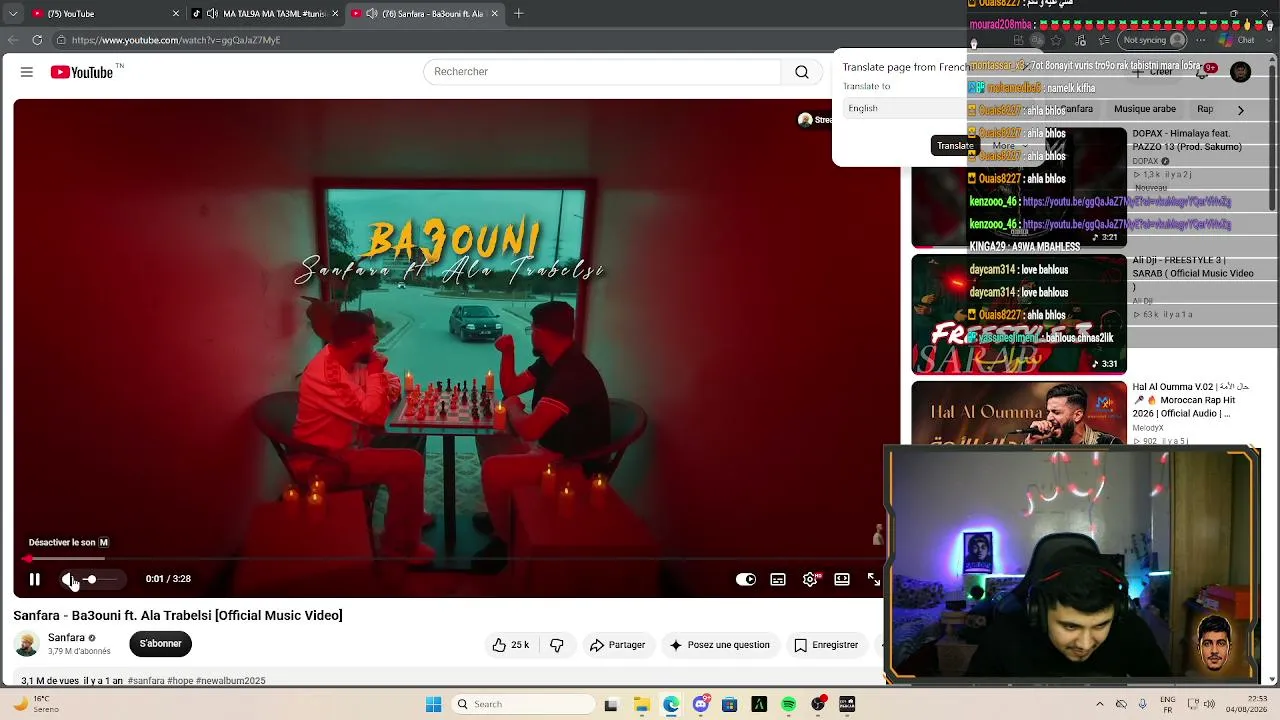Subscribe with the S'abonner button
This screenshot has width=1280, height=720.
coord(160,644)
